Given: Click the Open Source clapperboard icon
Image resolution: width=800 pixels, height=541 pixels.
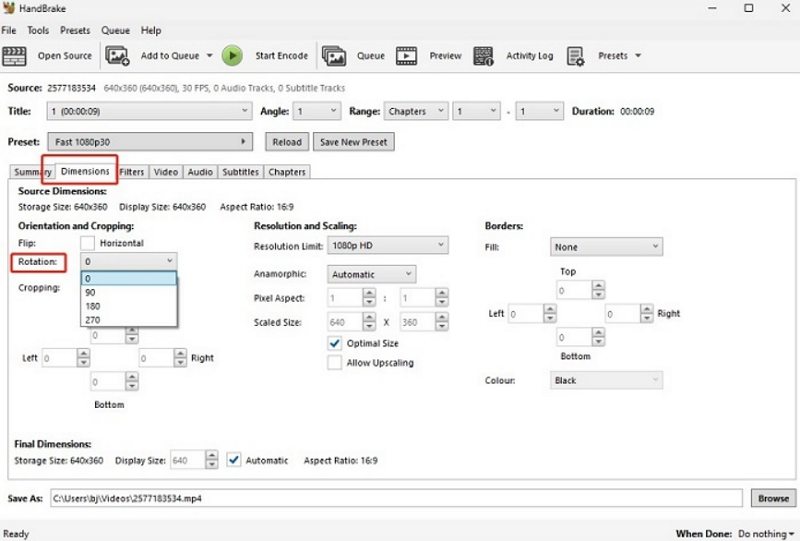Looking at the screenshot, I should tap(15, 56).
